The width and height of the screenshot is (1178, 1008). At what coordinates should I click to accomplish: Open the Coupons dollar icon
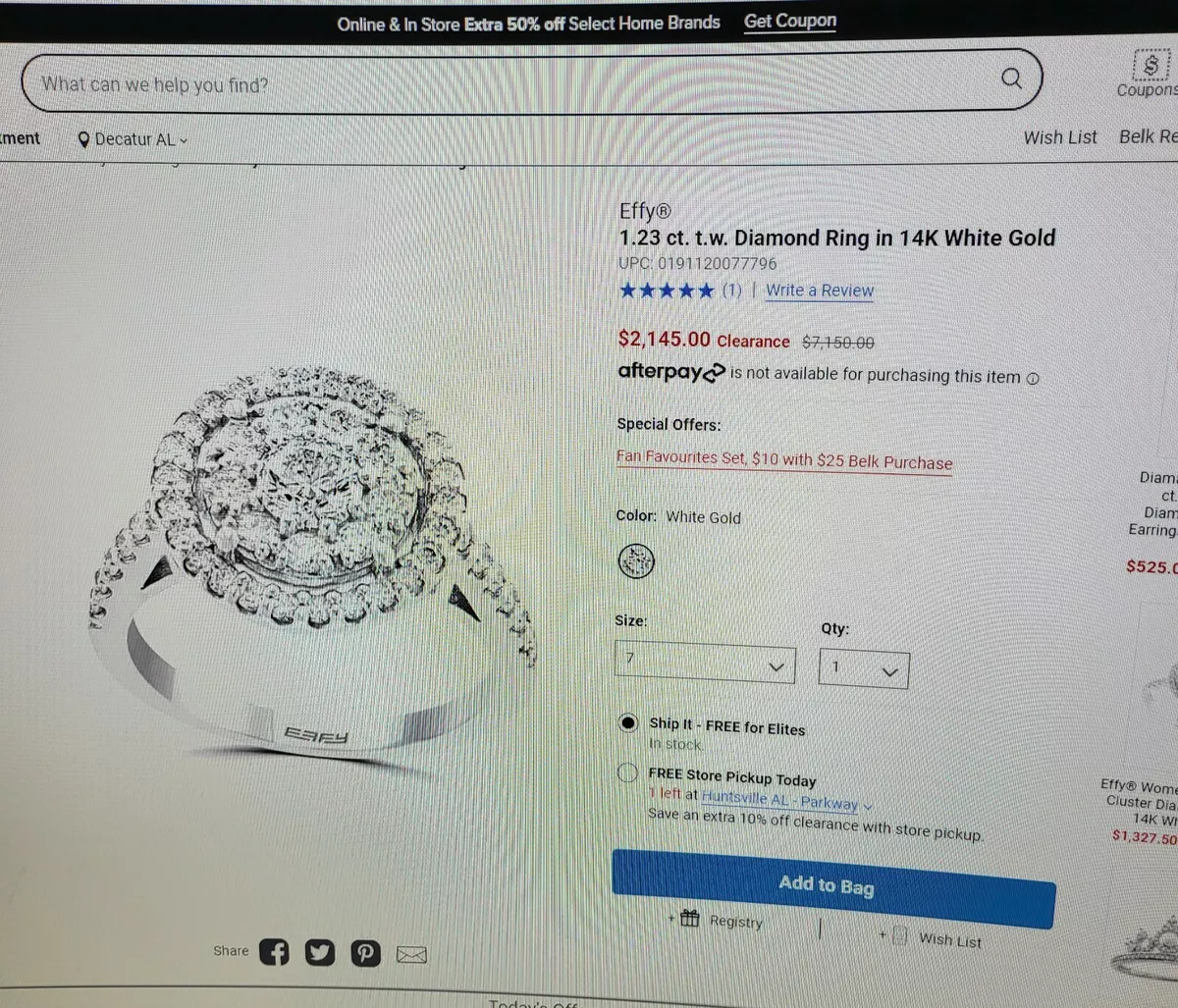tap(1151, 66)
